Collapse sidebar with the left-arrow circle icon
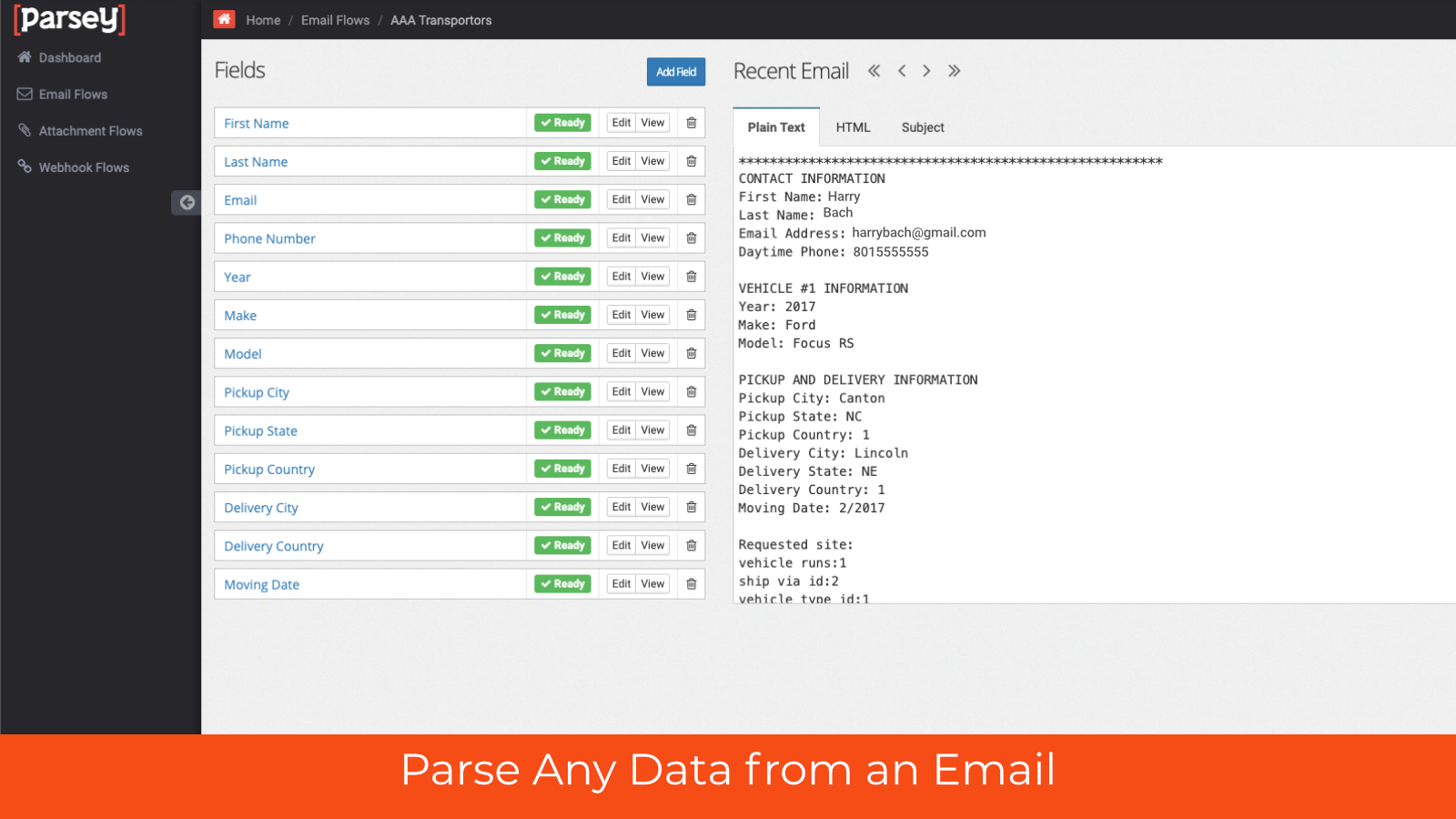The height and width of the screenshot is (819, 1456). (x=187, y=203)
